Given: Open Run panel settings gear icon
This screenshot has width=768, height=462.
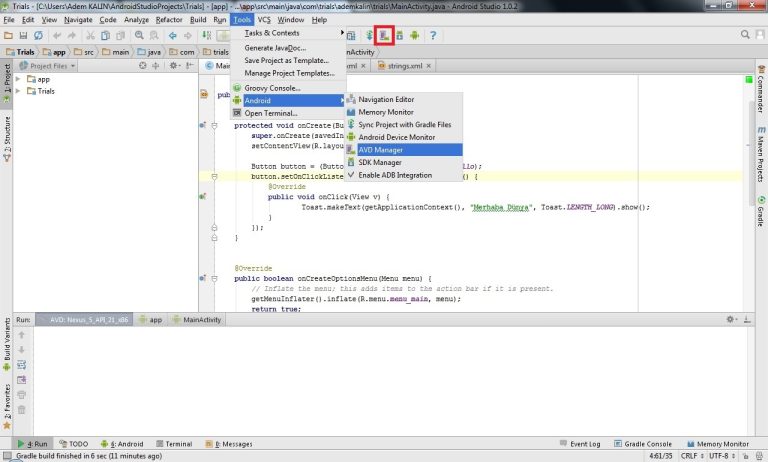Looking at the screenshot, I should [729, 321].
